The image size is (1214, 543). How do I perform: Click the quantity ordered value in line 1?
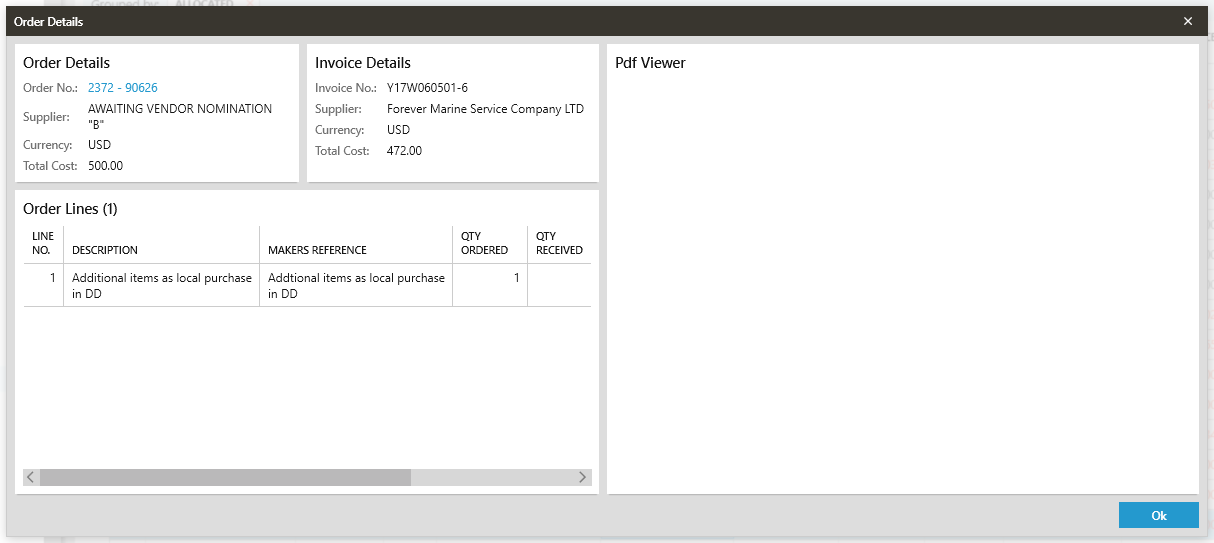[x=516, y=278]
